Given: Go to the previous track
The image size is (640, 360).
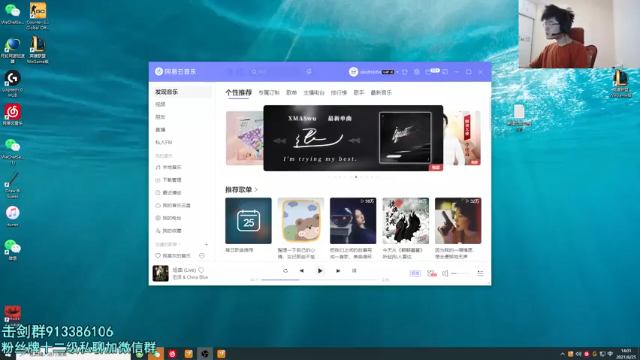Looking at the screenshot, I should click(x=302, y=271).
